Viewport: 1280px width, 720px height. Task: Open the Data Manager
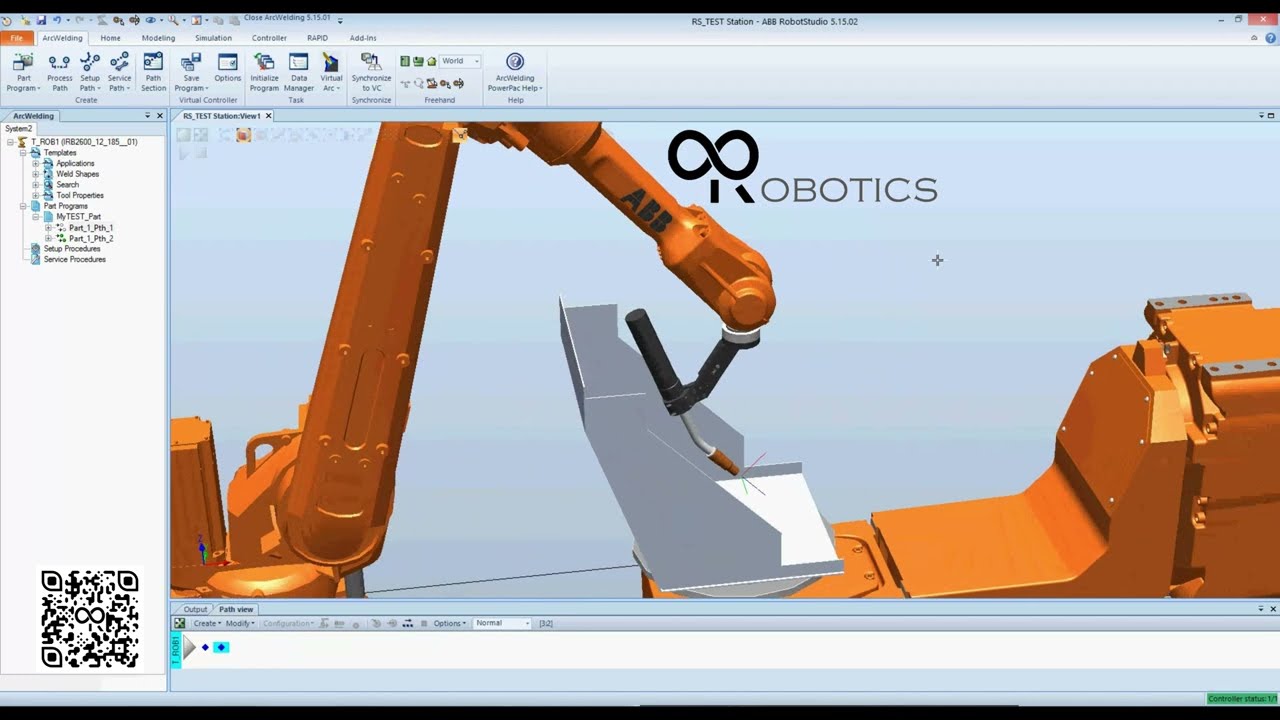pyautogui.click(x=299, y=72)
